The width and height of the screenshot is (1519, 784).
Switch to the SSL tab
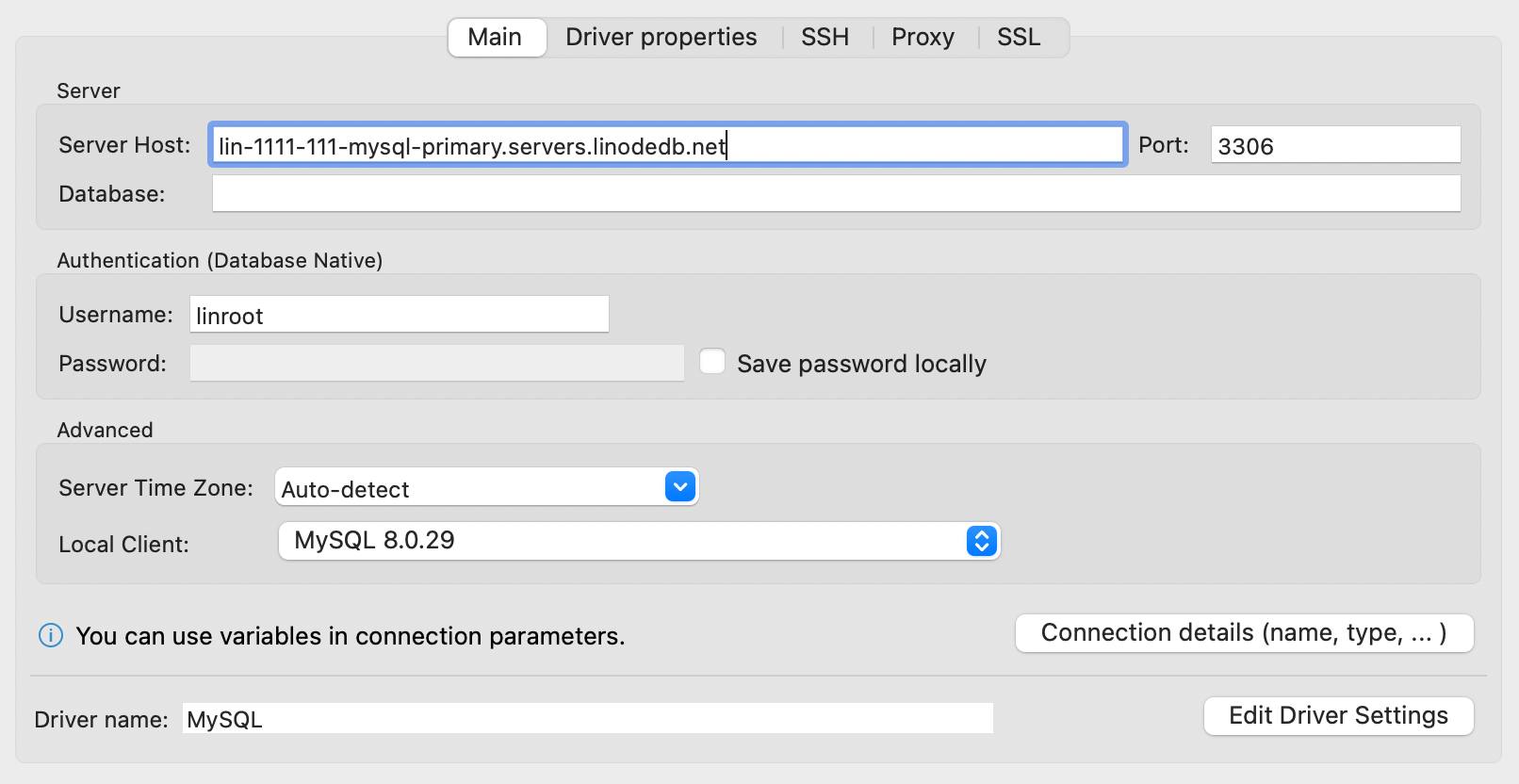point(1019,37)
